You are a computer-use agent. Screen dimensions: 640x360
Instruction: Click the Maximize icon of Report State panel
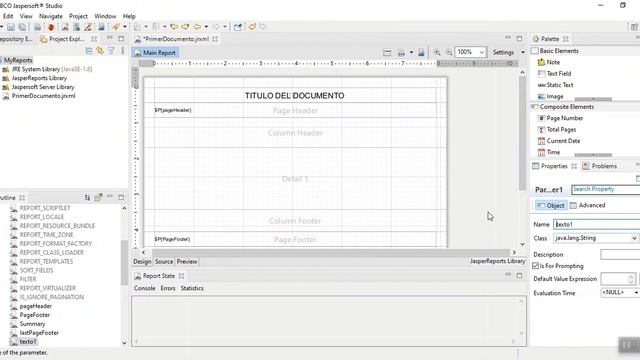click(x=519, y=276)
